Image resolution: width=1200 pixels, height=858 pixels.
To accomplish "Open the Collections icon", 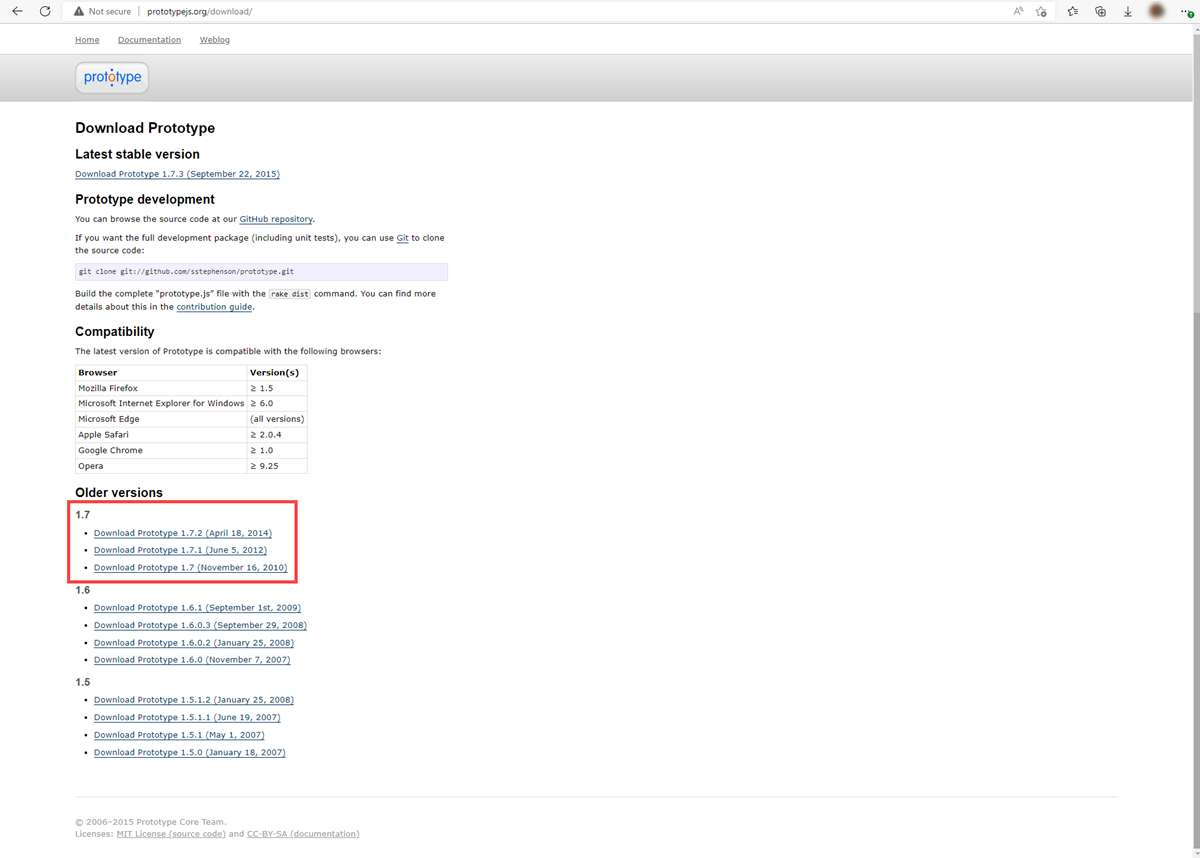I will click(x=1100, y=11).
